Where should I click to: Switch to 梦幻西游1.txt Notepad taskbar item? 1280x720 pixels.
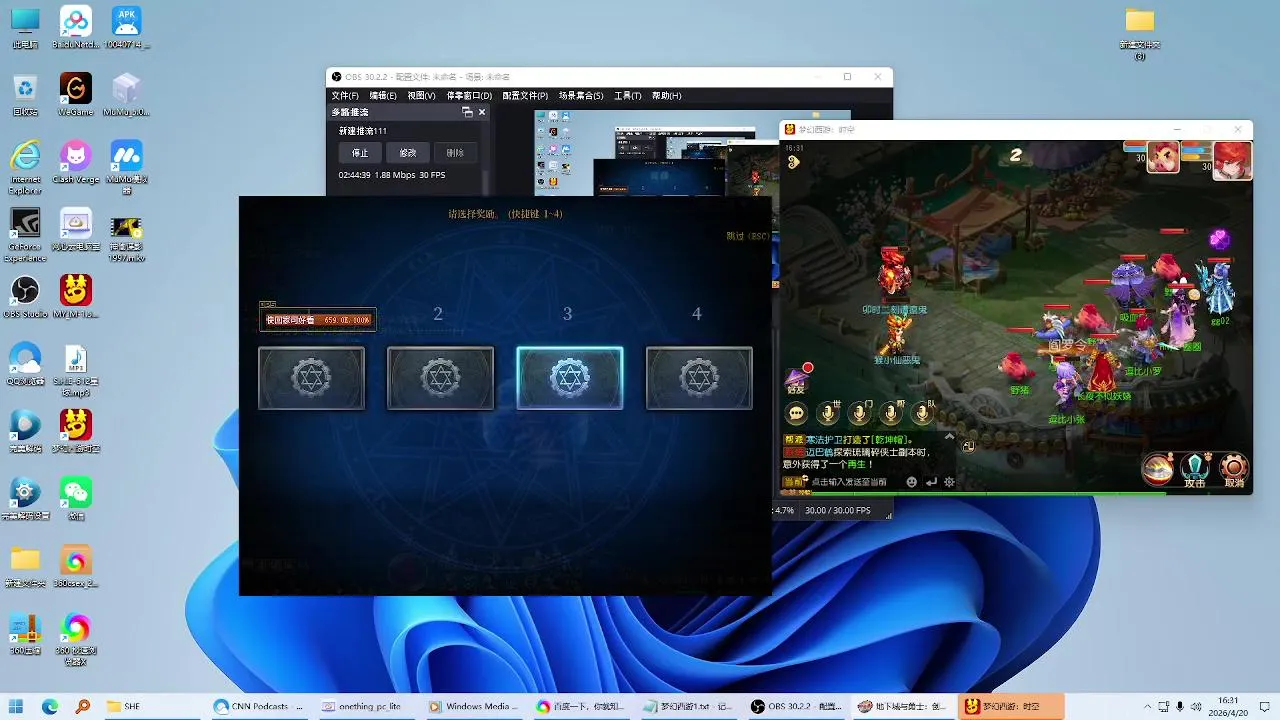coord(690,706)
